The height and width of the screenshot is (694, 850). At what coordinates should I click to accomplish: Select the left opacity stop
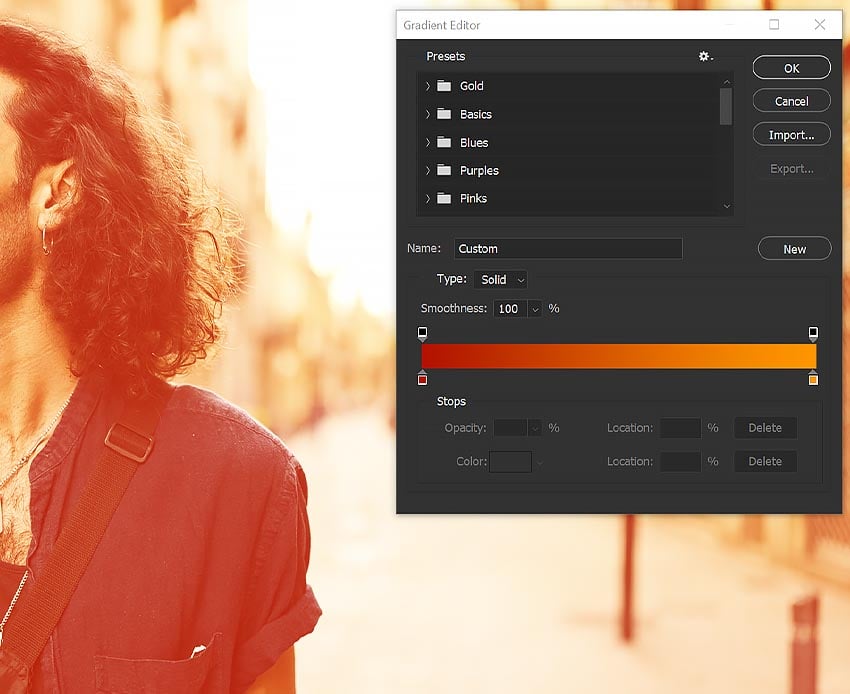pyautogui.click(x=422, y=333)
